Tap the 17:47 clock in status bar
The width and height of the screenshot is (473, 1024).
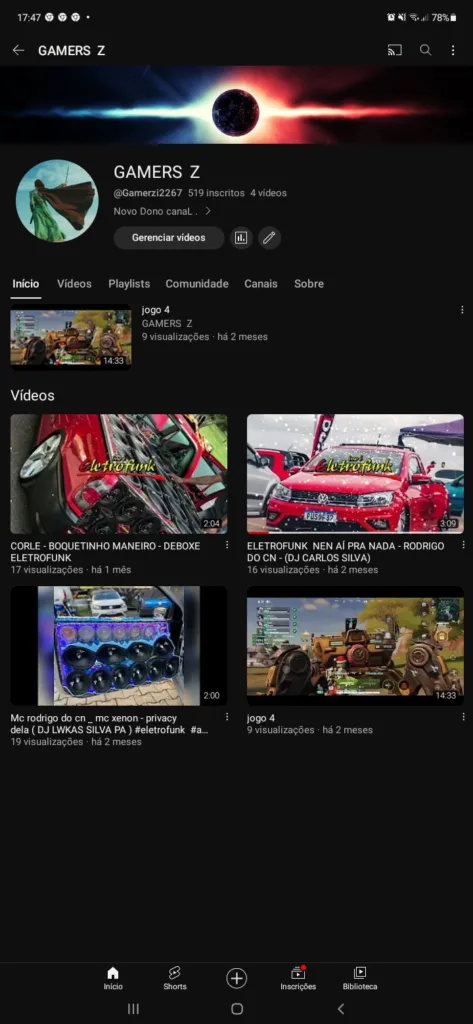click(x=29, y=18)
